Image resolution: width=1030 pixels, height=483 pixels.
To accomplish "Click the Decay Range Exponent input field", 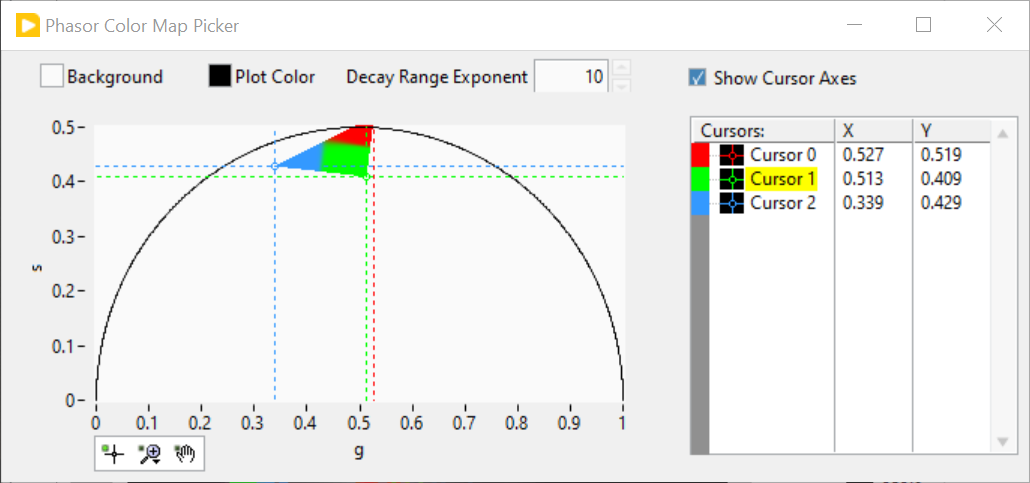I will [571, 77].
